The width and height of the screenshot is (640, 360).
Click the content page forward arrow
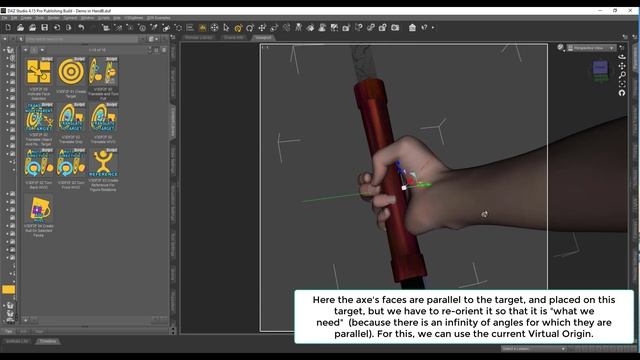pyautogui.click(x=42, y=50)
